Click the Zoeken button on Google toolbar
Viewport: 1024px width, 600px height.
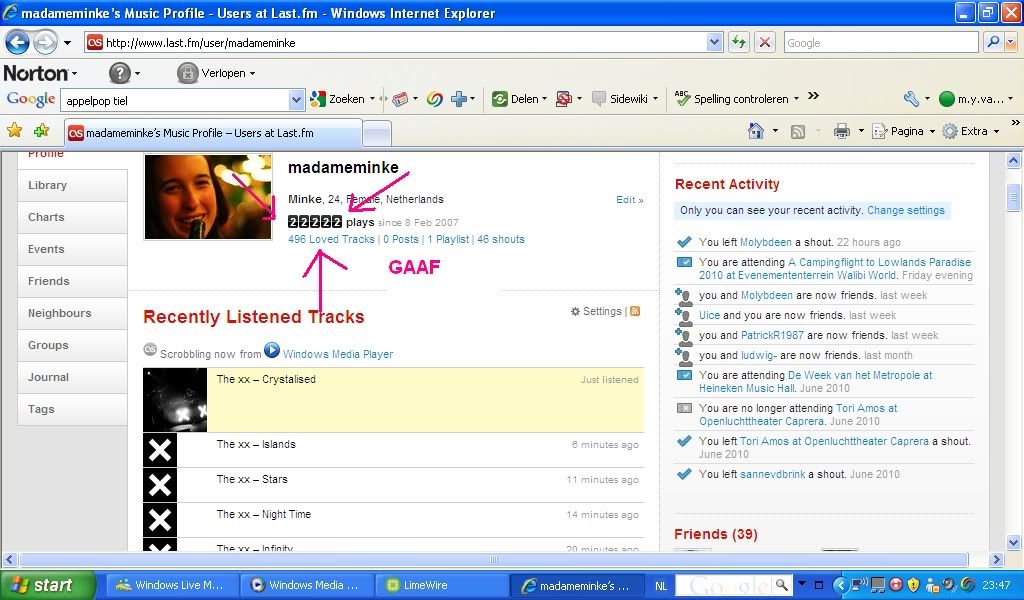338,99
